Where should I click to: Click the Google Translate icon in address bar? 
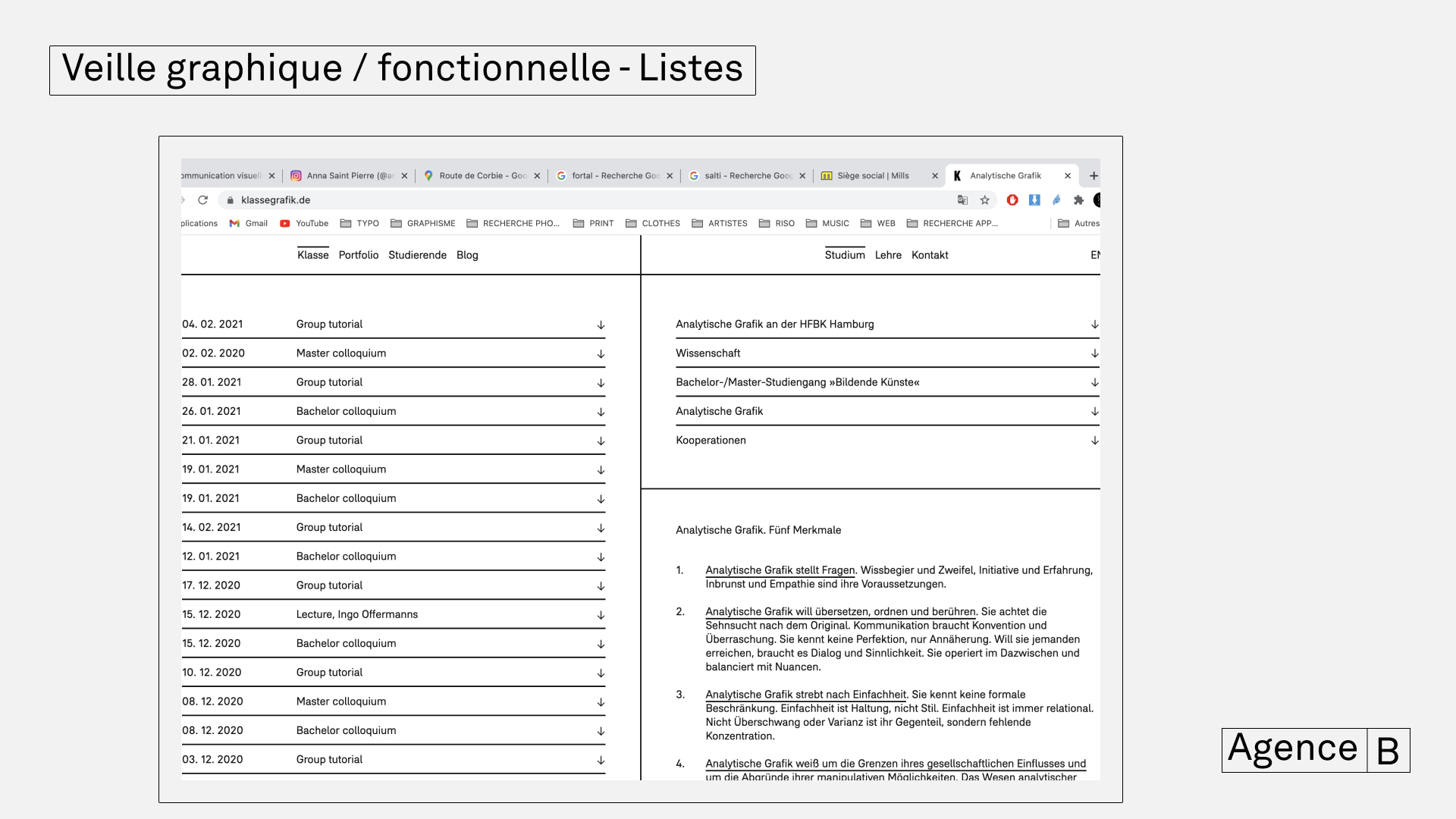tap(962, 200)
